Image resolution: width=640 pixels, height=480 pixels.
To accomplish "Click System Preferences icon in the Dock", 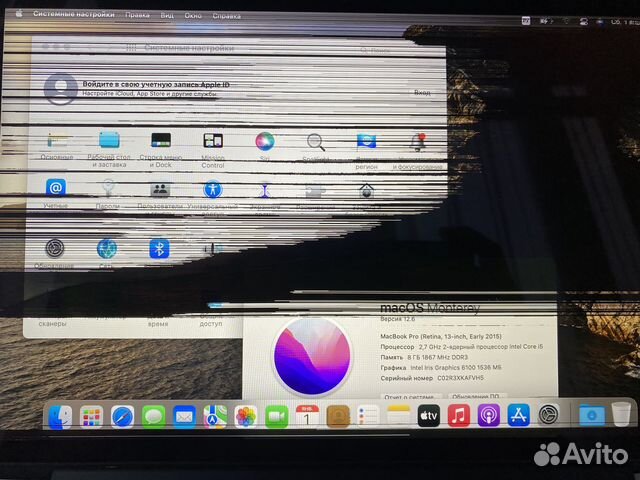I will (549, 415).
